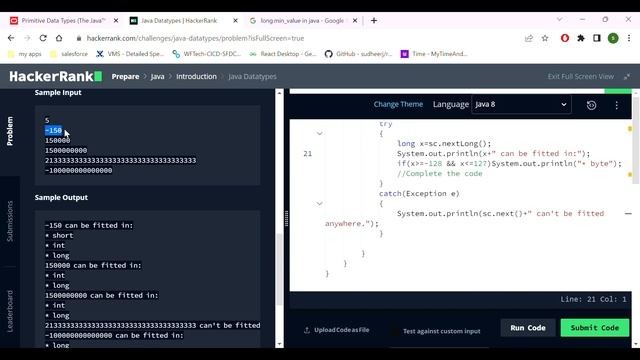Reset code with the history icon
Viewport: 640px width, 360px height.
pos(591,105)
